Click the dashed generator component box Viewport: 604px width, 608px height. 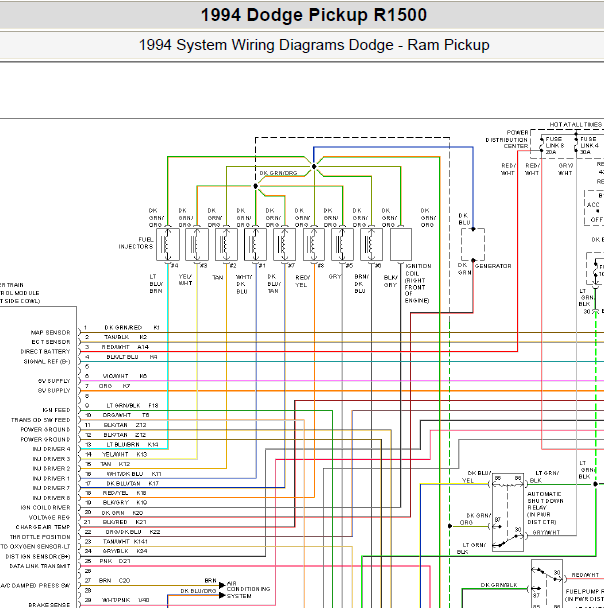click(473, 244)
